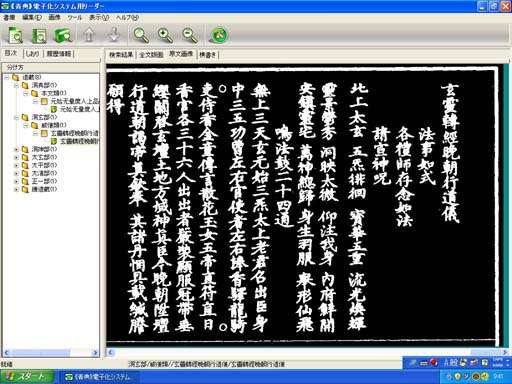Click the plain magnifier fit-view icon

click(141, 35)
